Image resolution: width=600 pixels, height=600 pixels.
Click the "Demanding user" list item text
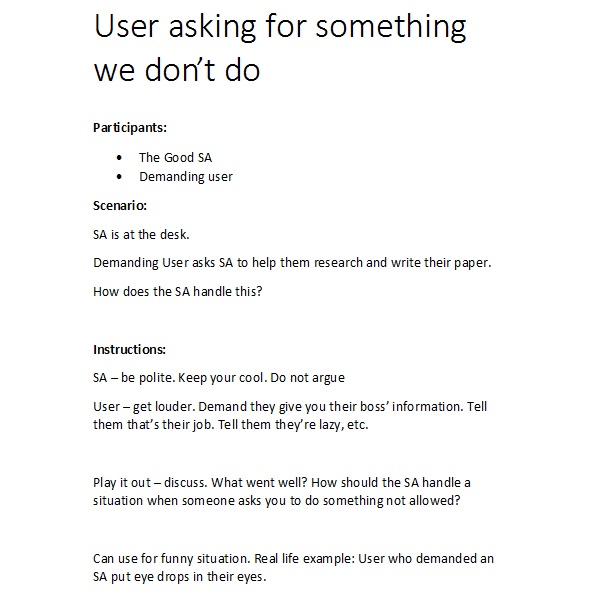point(186,177)
